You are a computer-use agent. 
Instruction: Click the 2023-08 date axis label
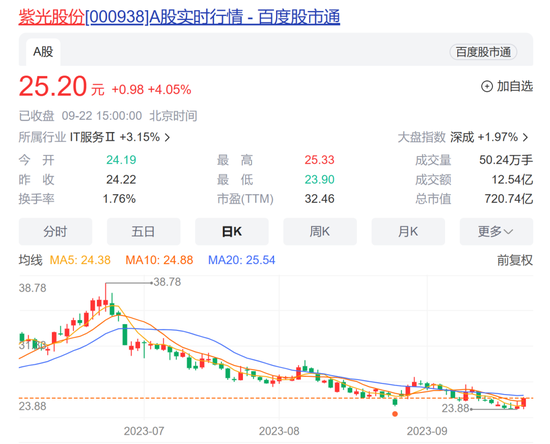pyautogui.click(x=279, y=431)
